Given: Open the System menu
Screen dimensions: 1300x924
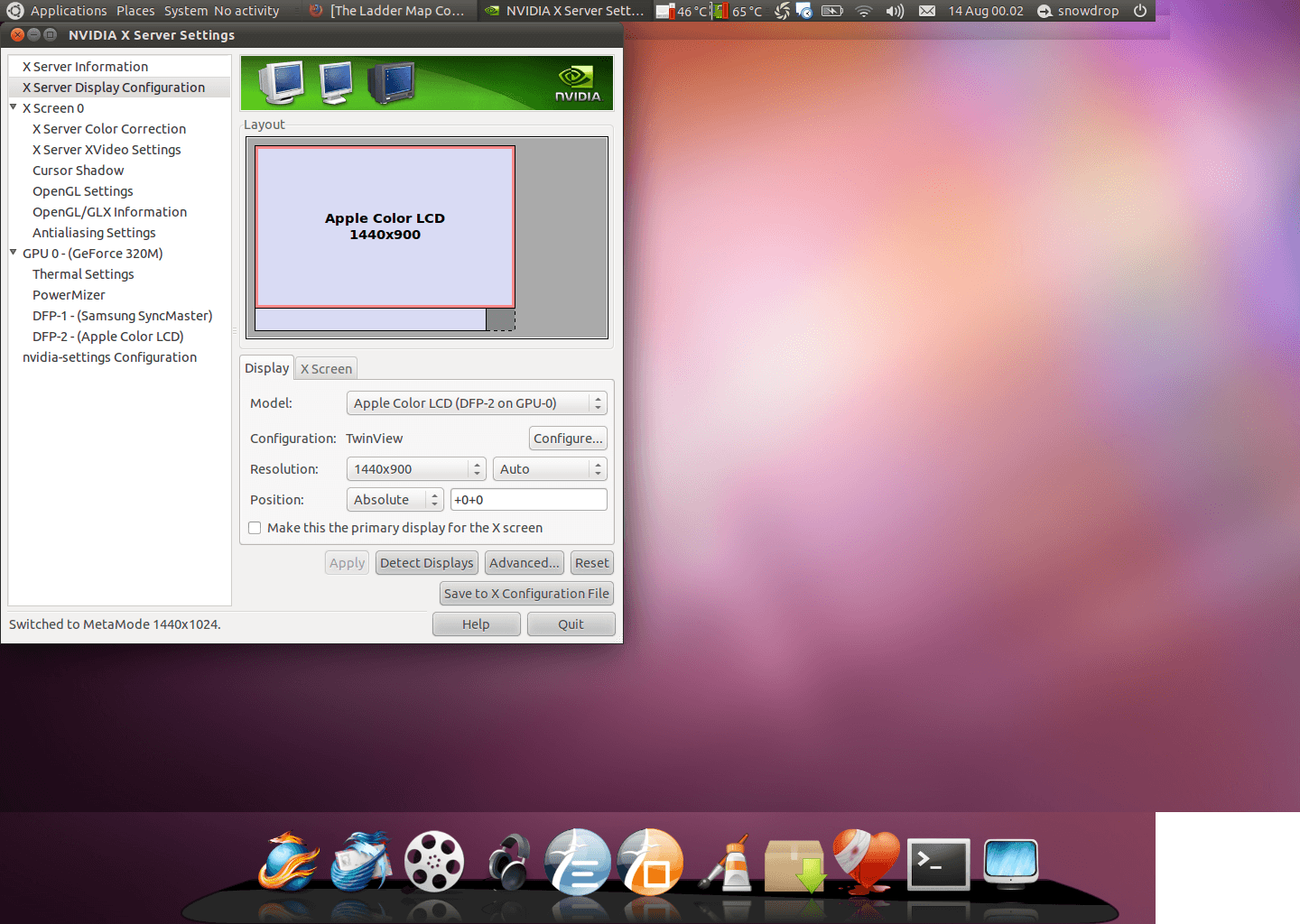Looking at the screenshot, I should click(x=186, y=11).
